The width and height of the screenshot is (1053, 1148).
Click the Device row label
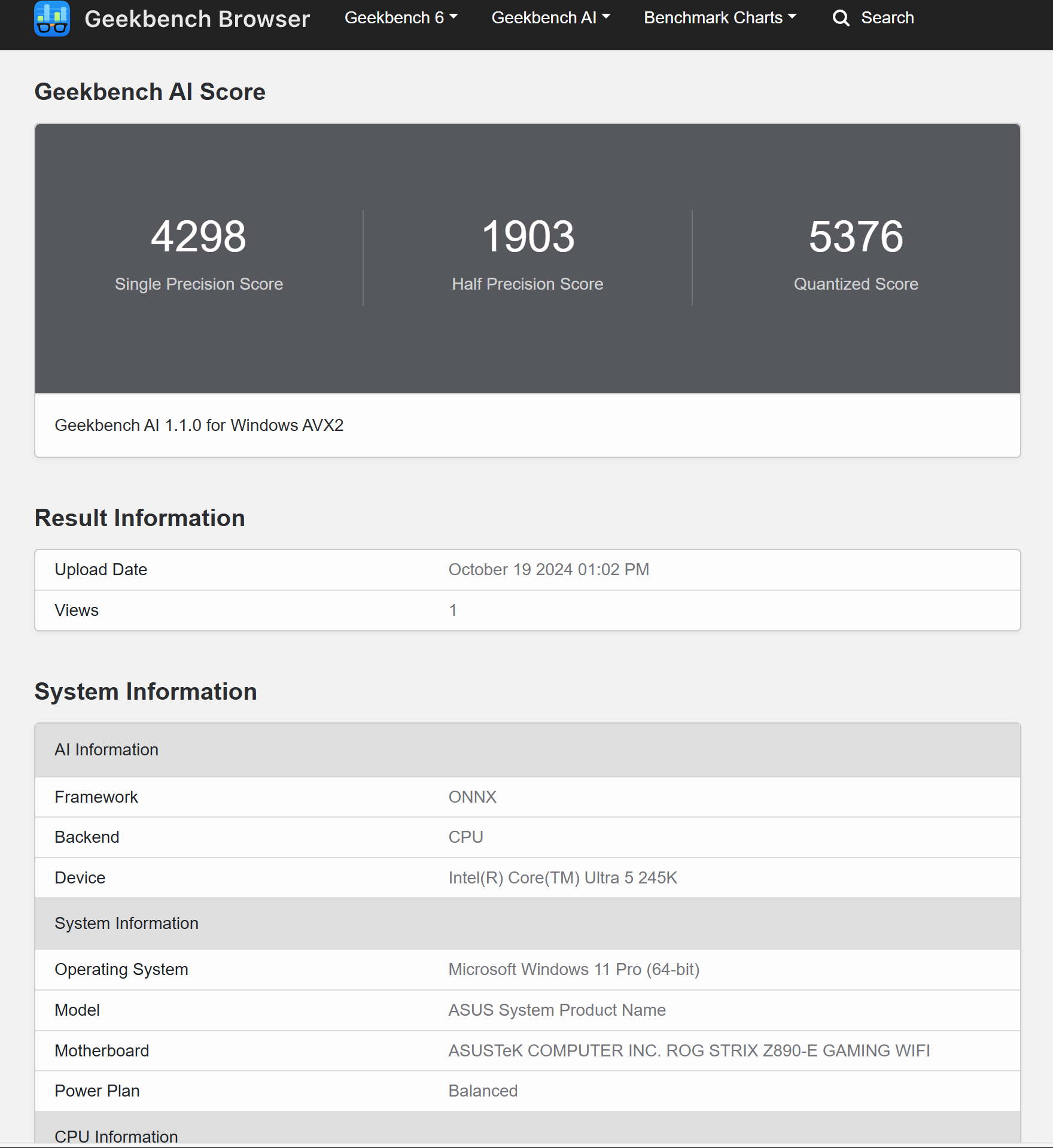click(x=80, y=877)
